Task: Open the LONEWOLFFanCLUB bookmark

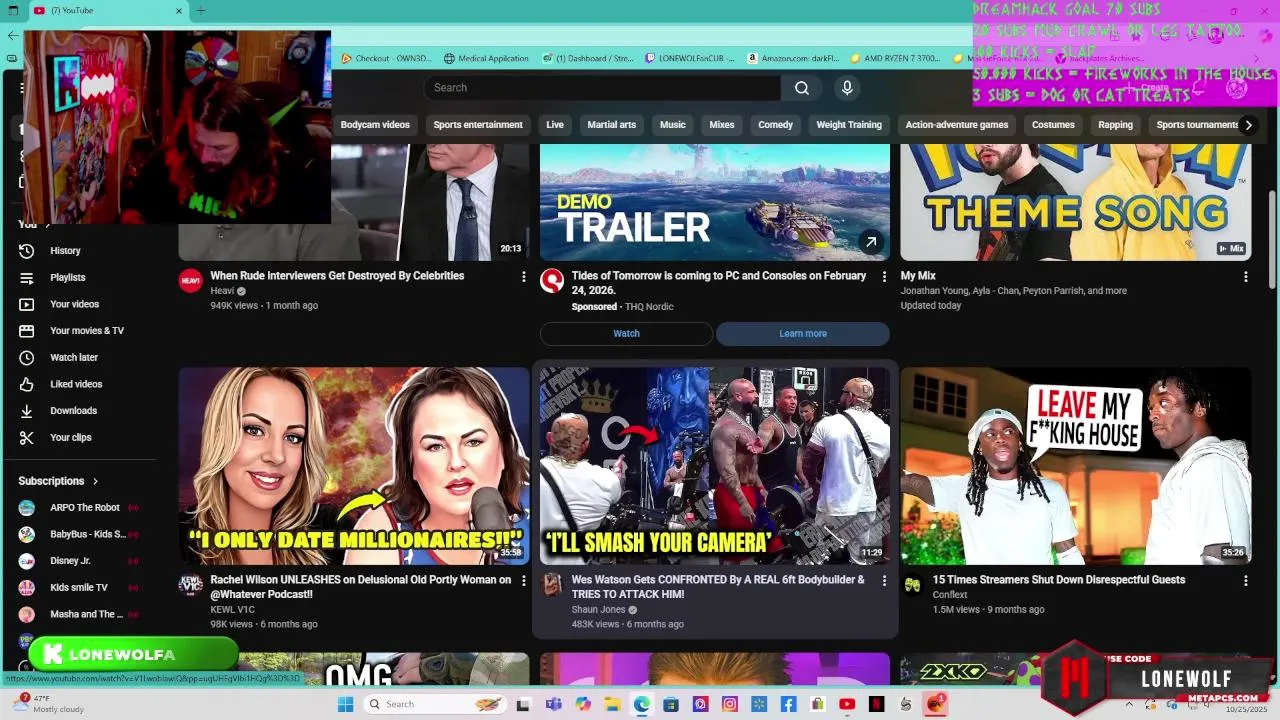Action: pos(690,58)
